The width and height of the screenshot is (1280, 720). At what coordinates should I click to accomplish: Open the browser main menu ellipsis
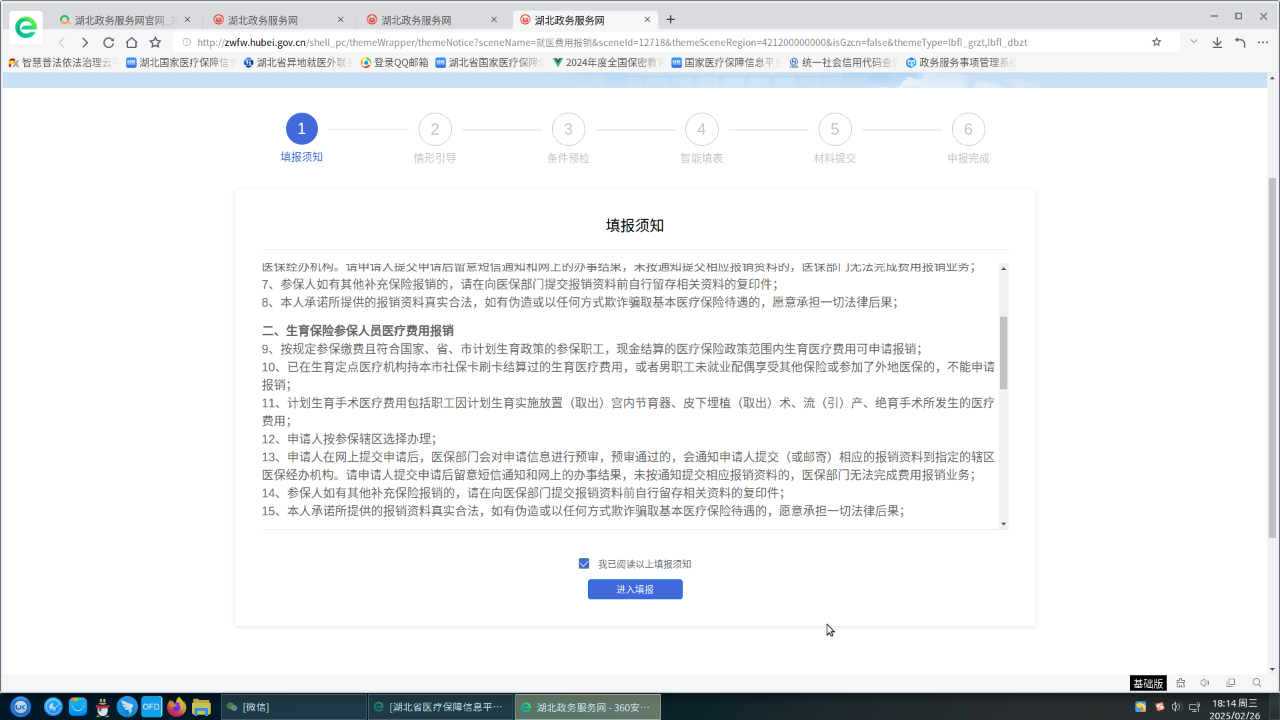tap(1263, 43)
